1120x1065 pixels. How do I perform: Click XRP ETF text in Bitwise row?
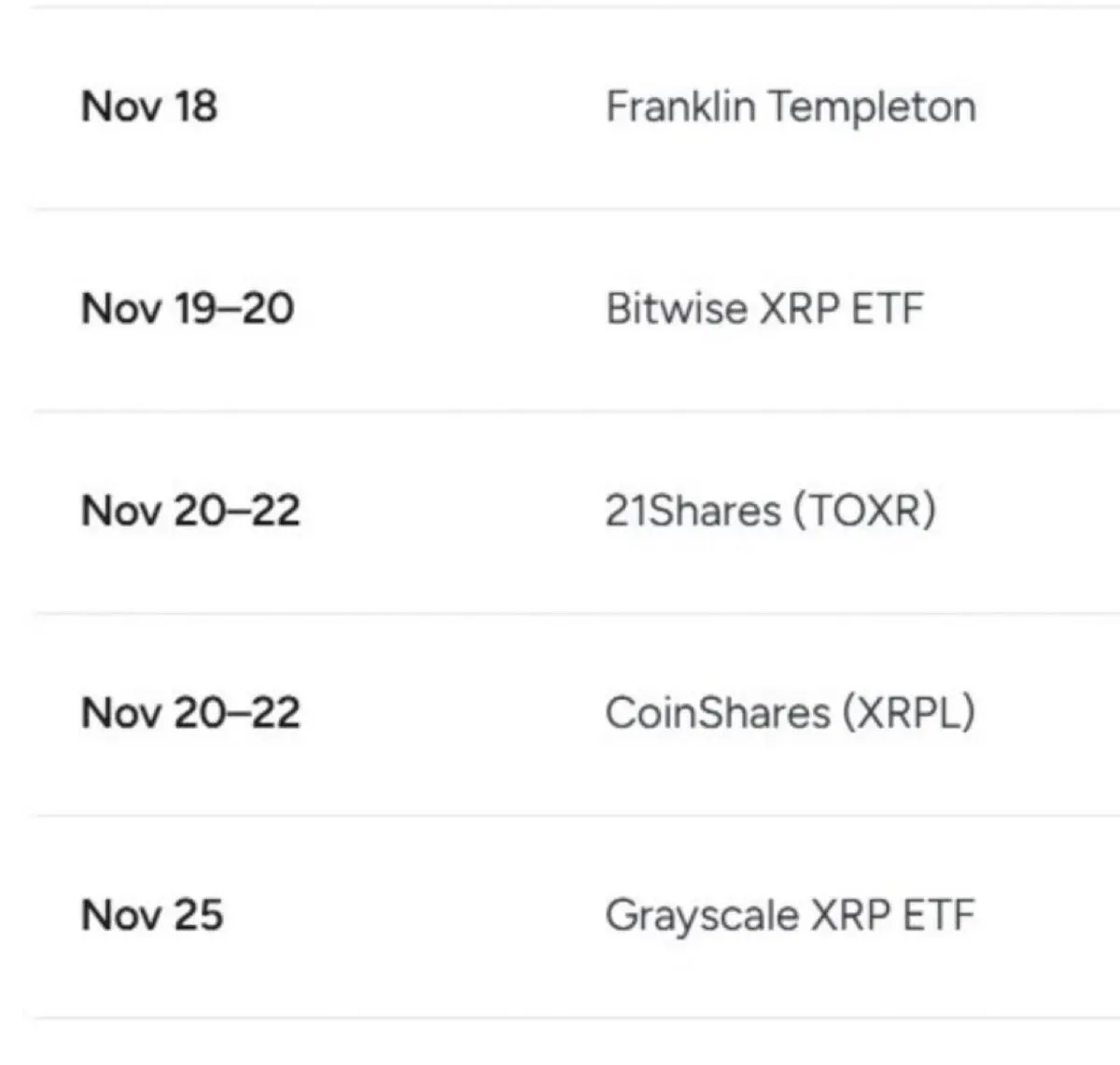842,309
